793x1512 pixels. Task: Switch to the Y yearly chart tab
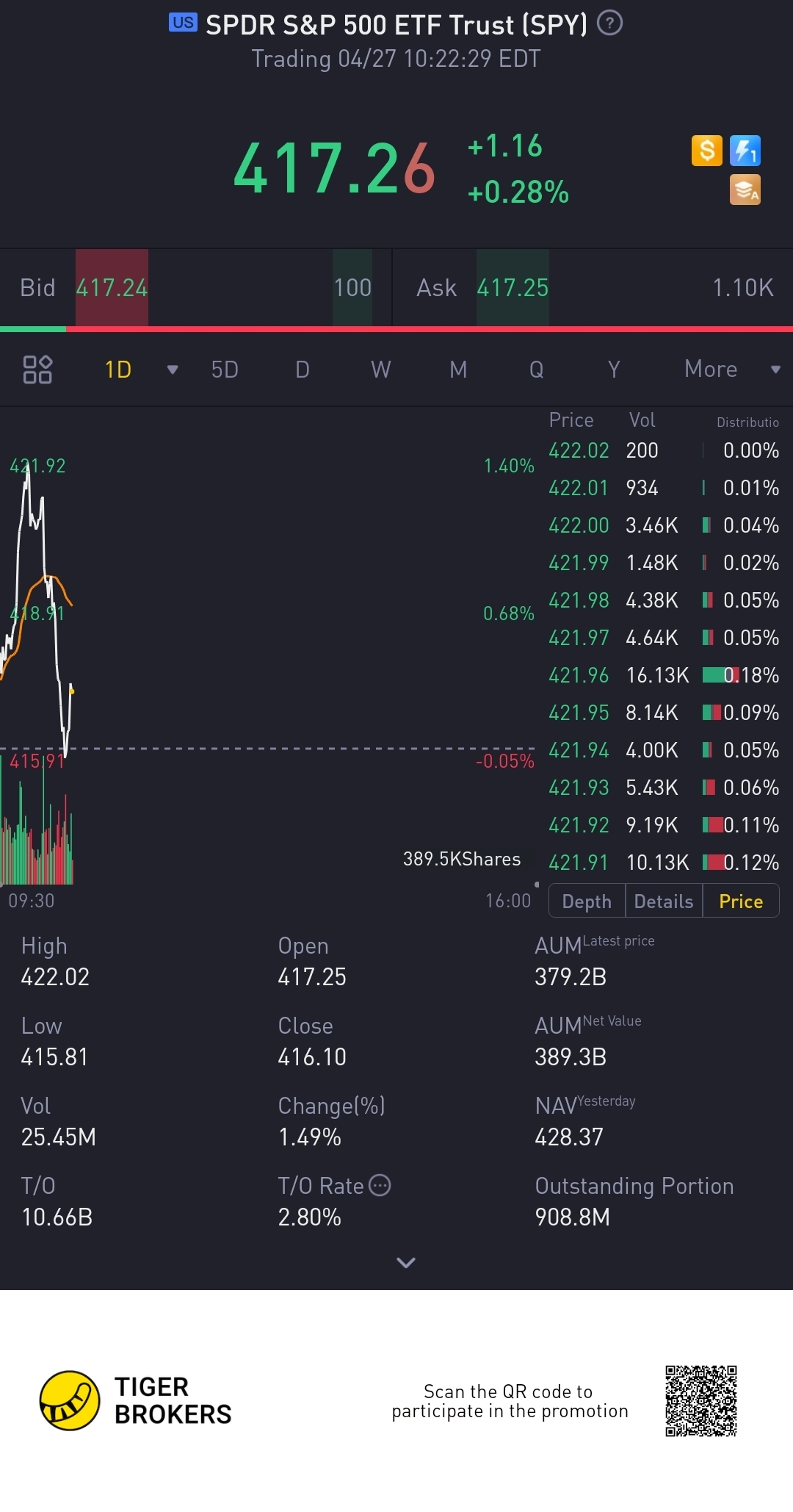(615, 370)
